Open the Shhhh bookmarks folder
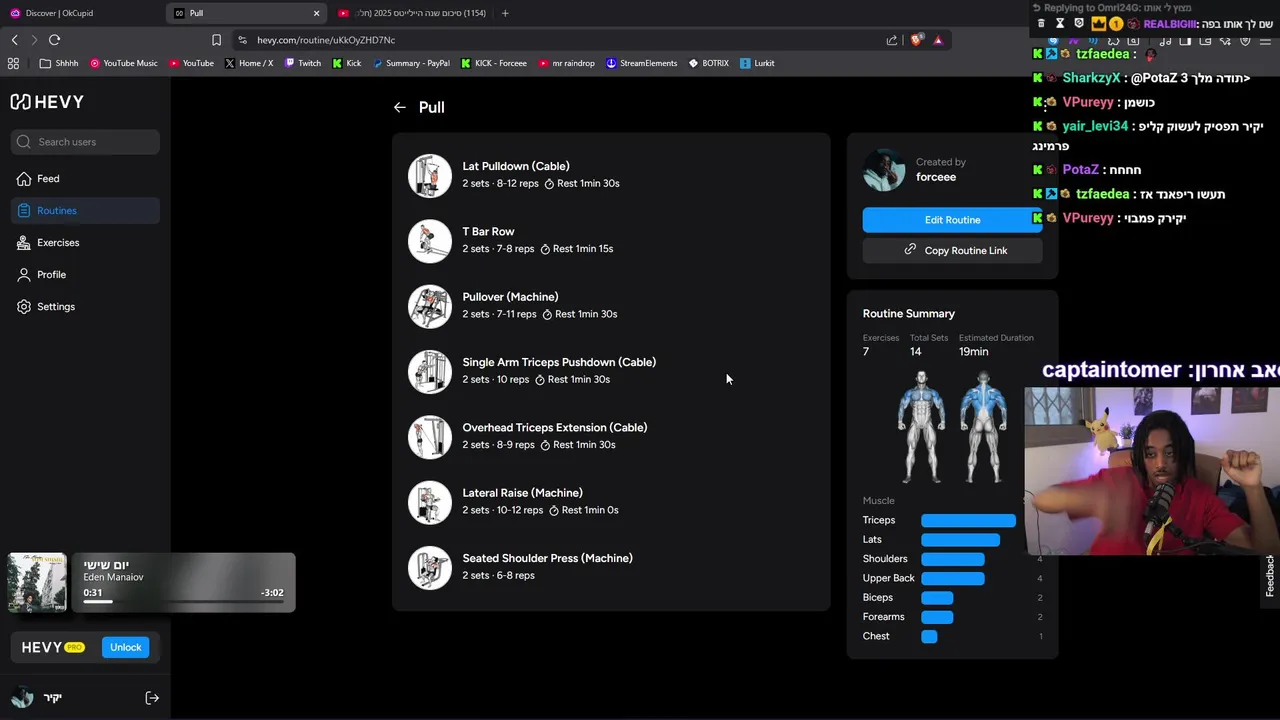Viewport: 1280px width, 720px height. pos(59,63)
